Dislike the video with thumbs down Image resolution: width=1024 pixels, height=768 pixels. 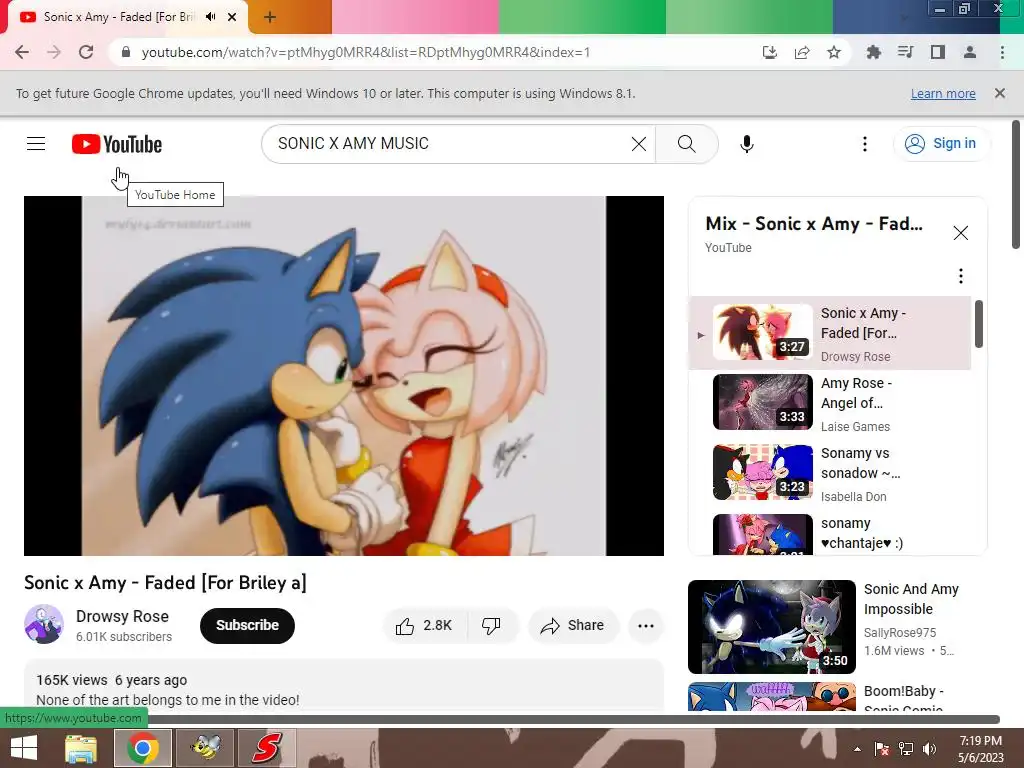492,626
